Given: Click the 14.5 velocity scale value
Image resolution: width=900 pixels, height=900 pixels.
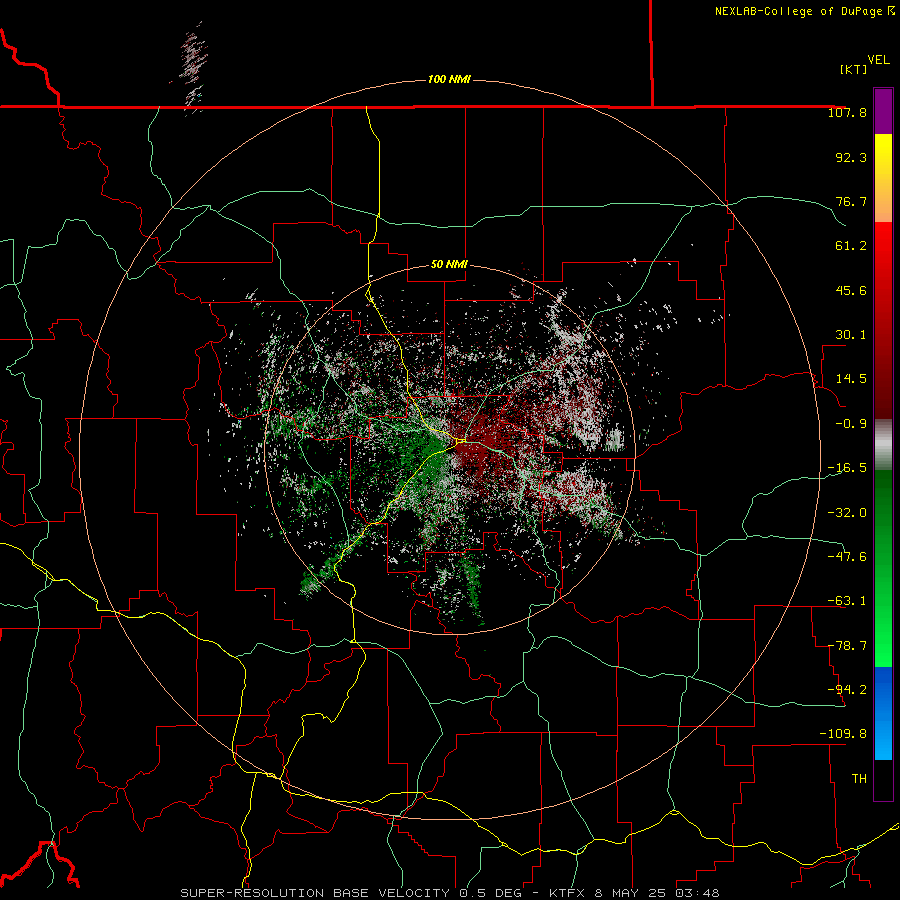Looking at the screenshot, I should pyautogui.click(x=851, y=379).
